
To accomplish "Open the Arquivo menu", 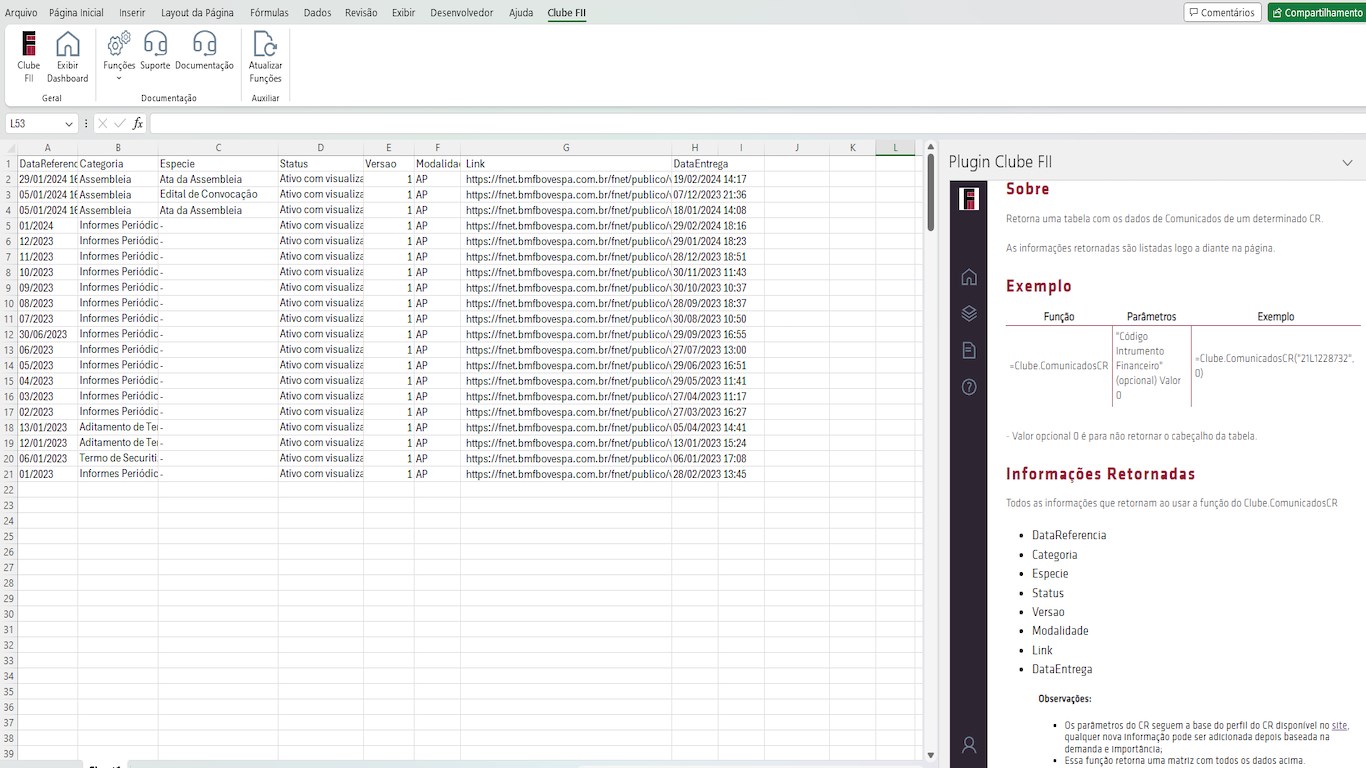I will [21, 13].
